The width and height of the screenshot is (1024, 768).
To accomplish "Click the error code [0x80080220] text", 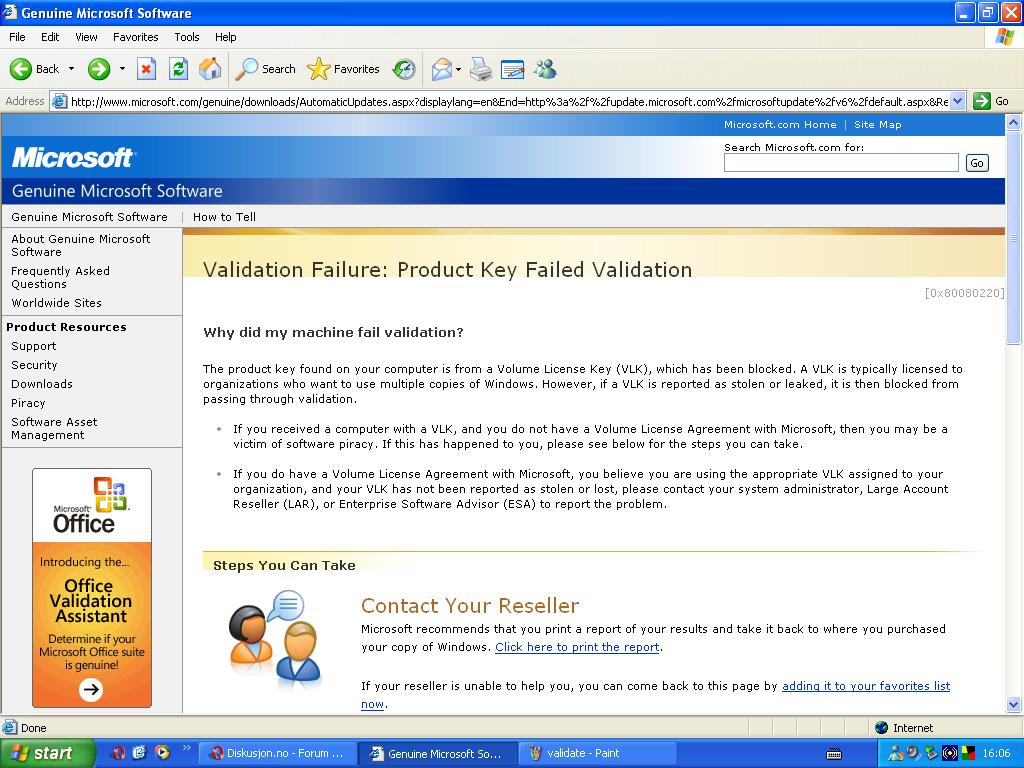I will 964,293.
